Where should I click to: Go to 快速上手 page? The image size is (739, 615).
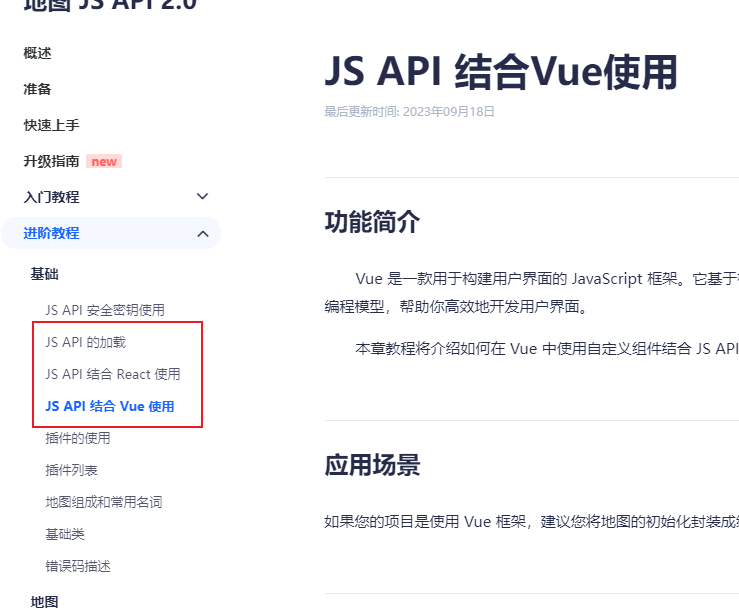point(52,125)
